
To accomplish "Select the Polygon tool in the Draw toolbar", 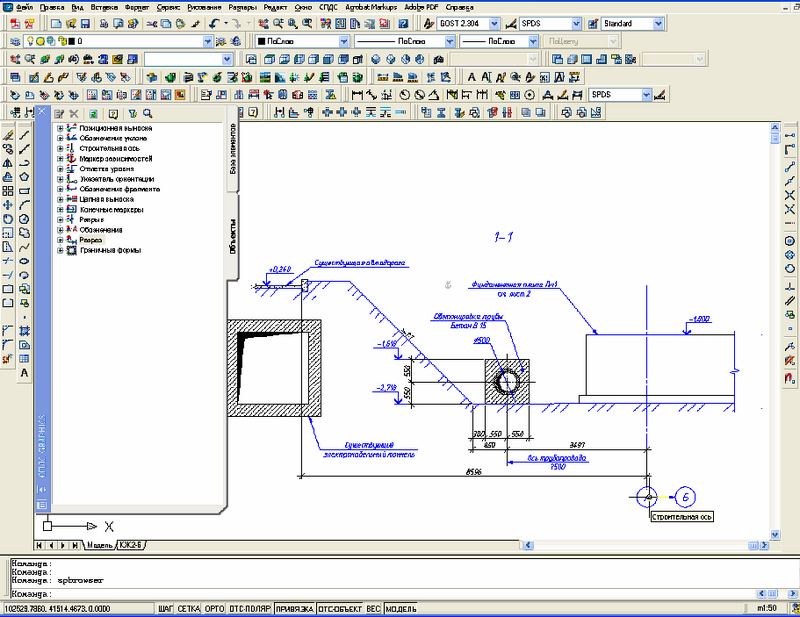I will (x=24, y=177).
